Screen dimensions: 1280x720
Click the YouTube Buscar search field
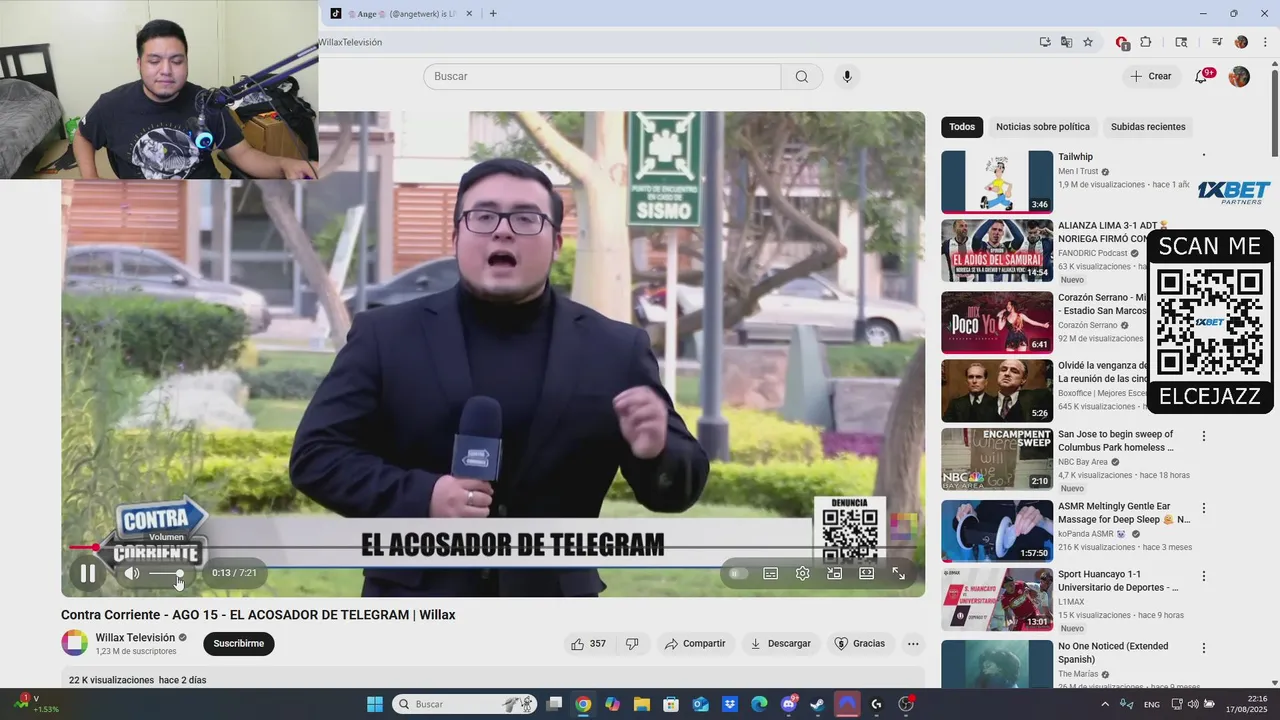602,77
